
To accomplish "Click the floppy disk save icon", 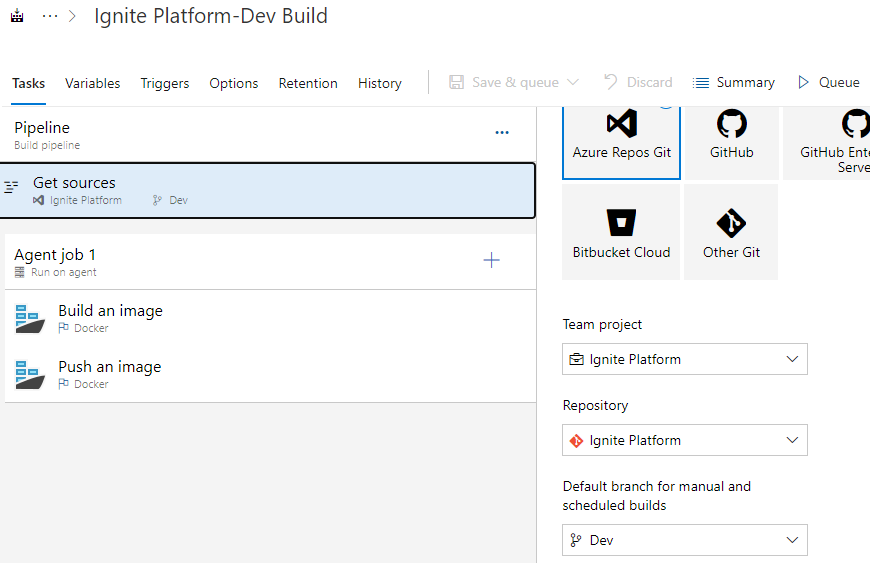I will tap(456, 83).
